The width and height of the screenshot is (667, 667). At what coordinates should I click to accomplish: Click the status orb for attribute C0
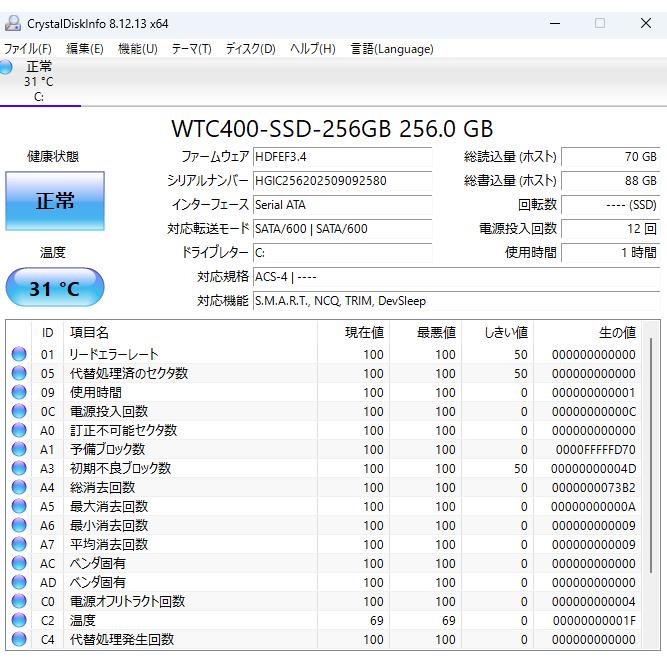(19, 601)
